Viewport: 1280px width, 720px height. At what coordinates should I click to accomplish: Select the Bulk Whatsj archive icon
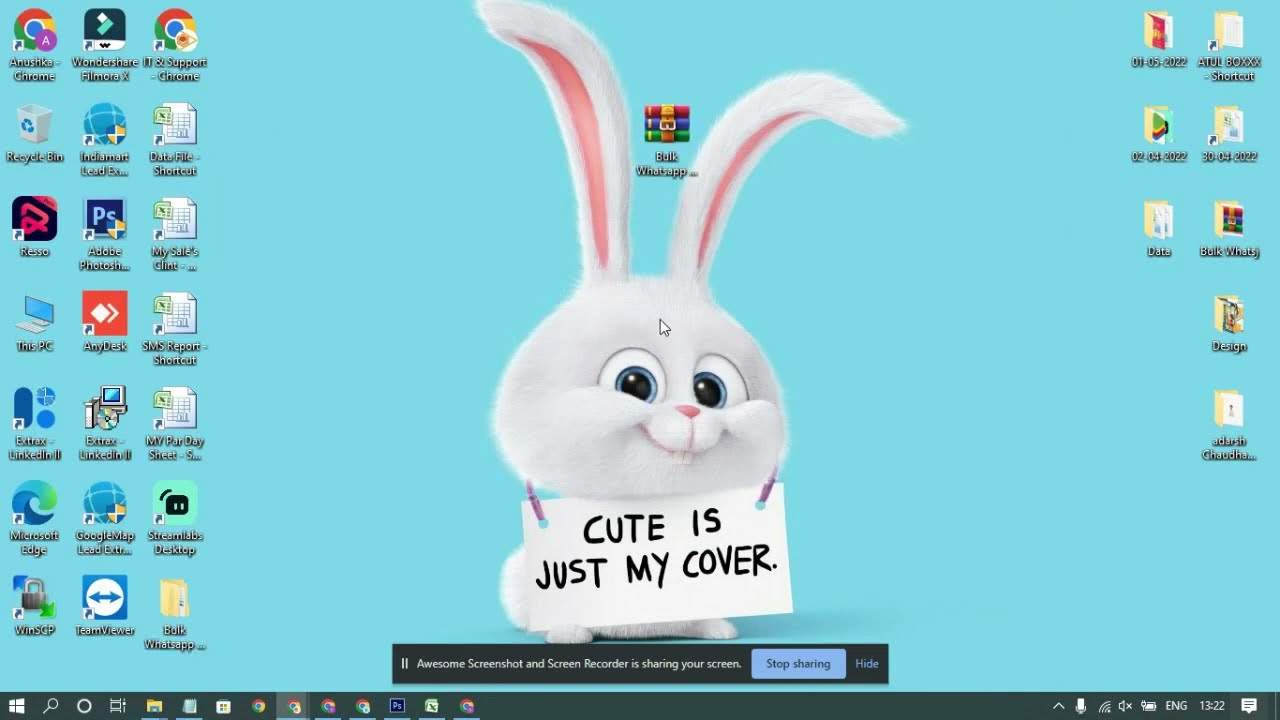click(x=1229, y=229)
